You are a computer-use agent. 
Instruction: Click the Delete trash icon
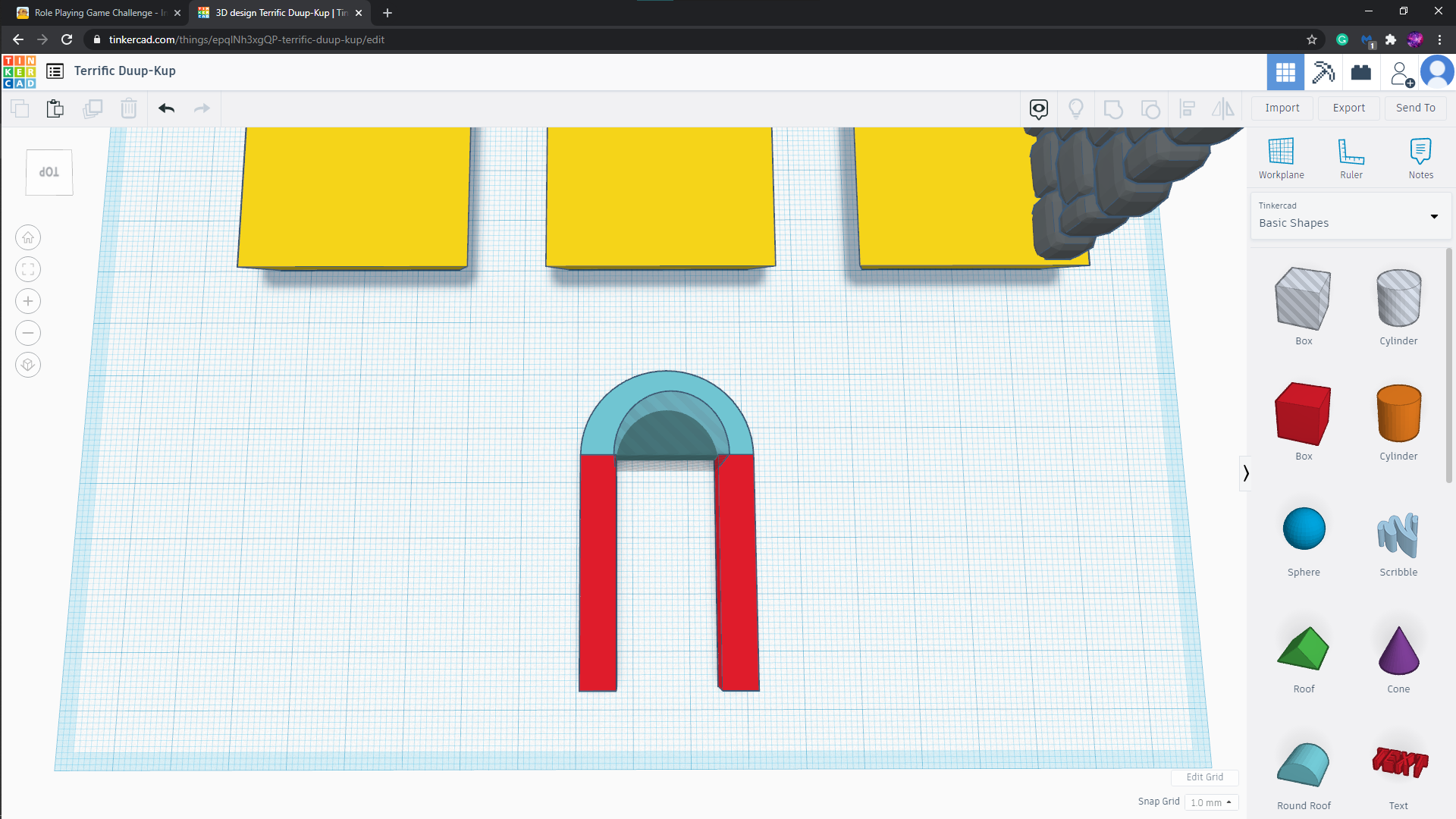(x=129, y=108)
